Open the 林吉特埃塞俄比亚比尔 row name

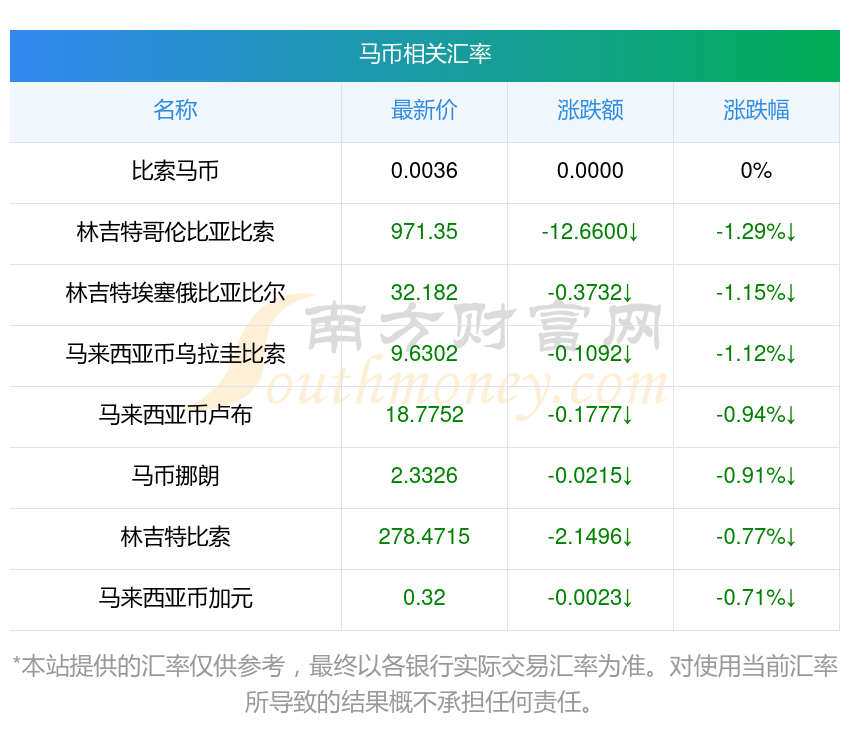175,293
